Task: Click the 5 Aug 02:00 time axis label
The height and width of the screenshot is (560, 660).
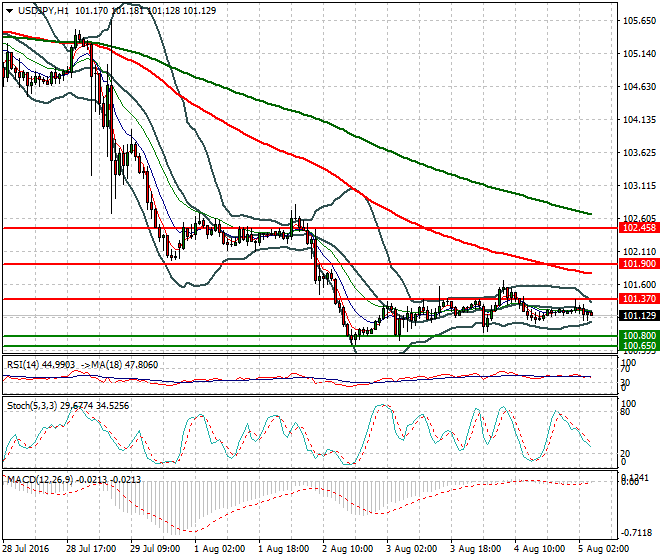Action: [603, 549]
